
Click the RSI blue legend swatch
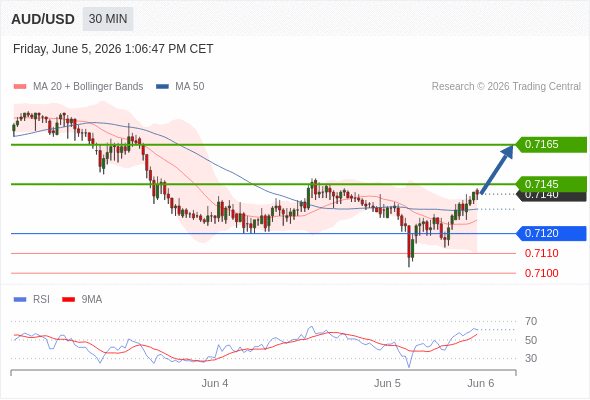click(20, 300)
